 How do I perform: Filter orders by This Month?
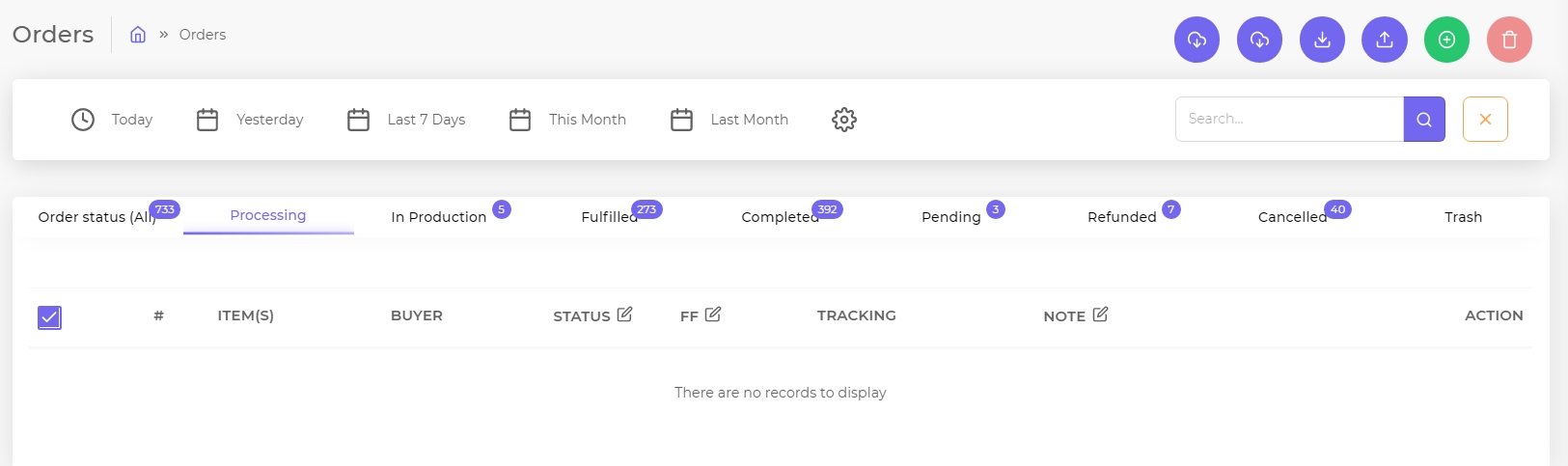click(x=567, y=120)
